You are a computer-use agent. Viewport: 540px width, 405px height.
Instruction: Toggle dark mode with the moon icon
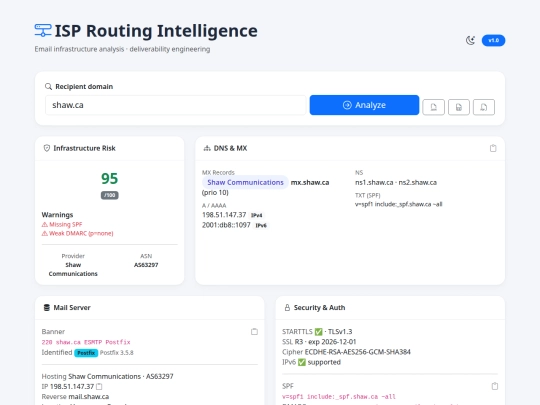470,40
